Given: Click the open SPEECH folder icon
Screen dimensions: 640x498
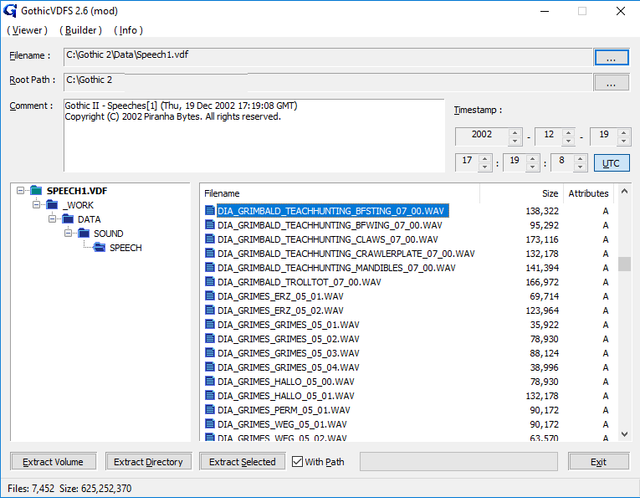Looking at the screenshot, I should 100,247.
